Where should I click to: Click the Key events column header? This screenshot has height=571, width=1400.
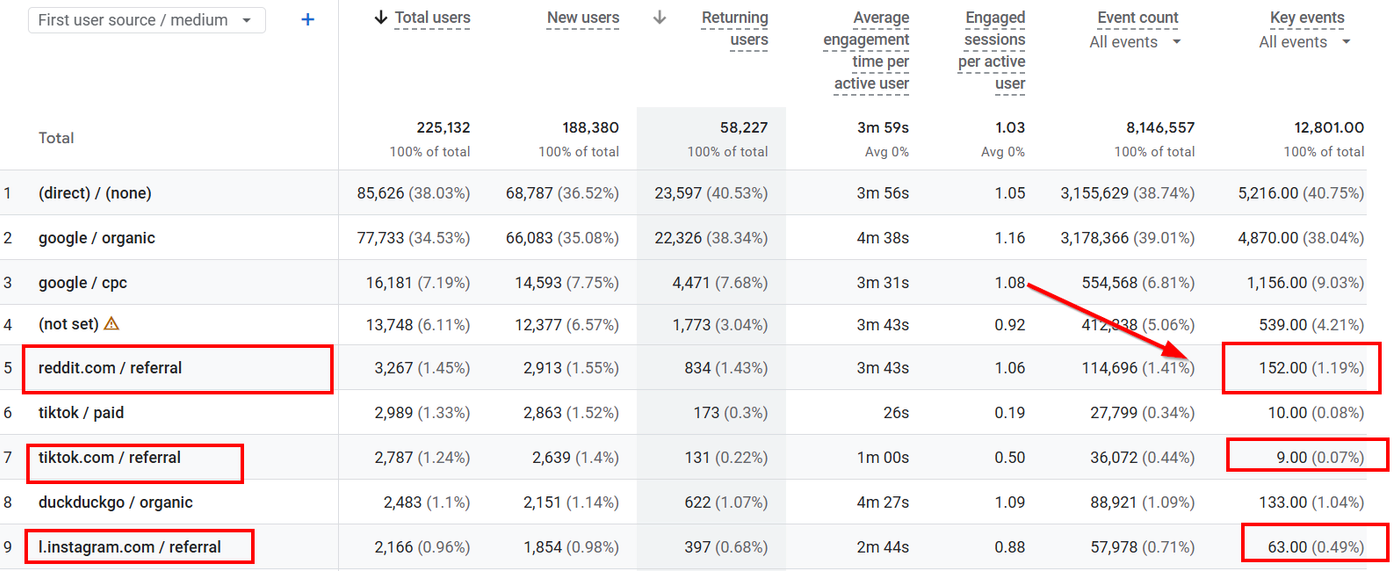tap(1307, 18)
